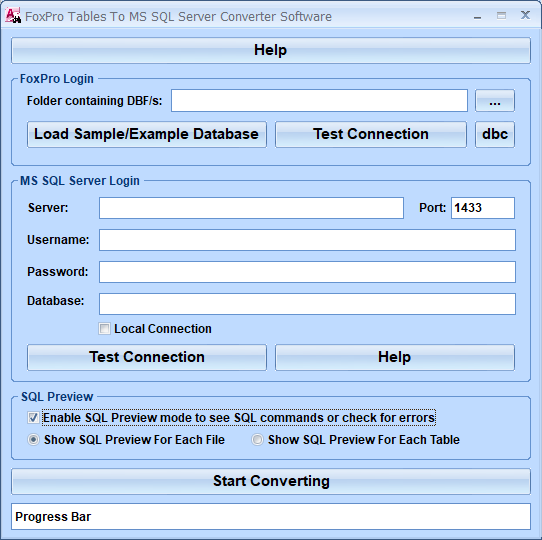
Task: Click the 'FoxPro Login' group label
Action: tap(57, 79)
